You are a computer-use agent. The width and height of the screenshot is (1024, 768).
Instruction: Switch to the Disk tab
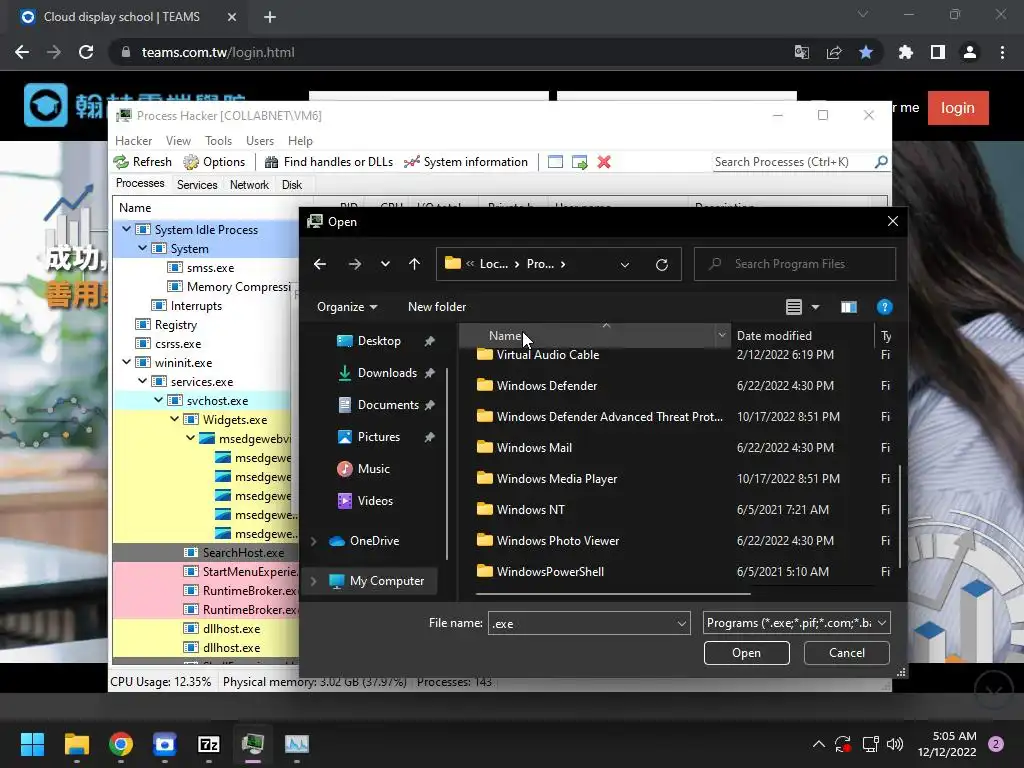point(292,185)
